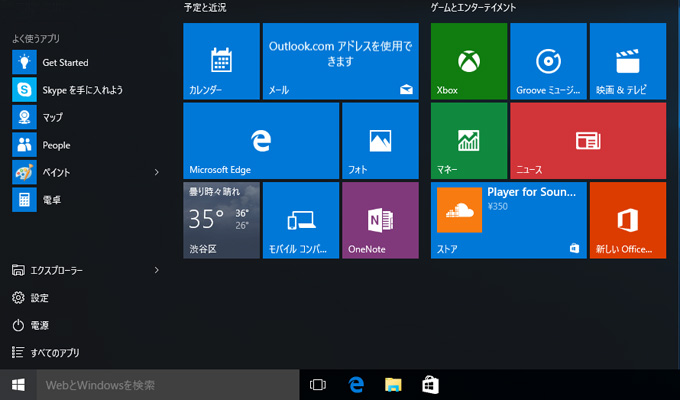Open the ニュース tile
This screenshot has height=400, width=680.
[588, 141]
